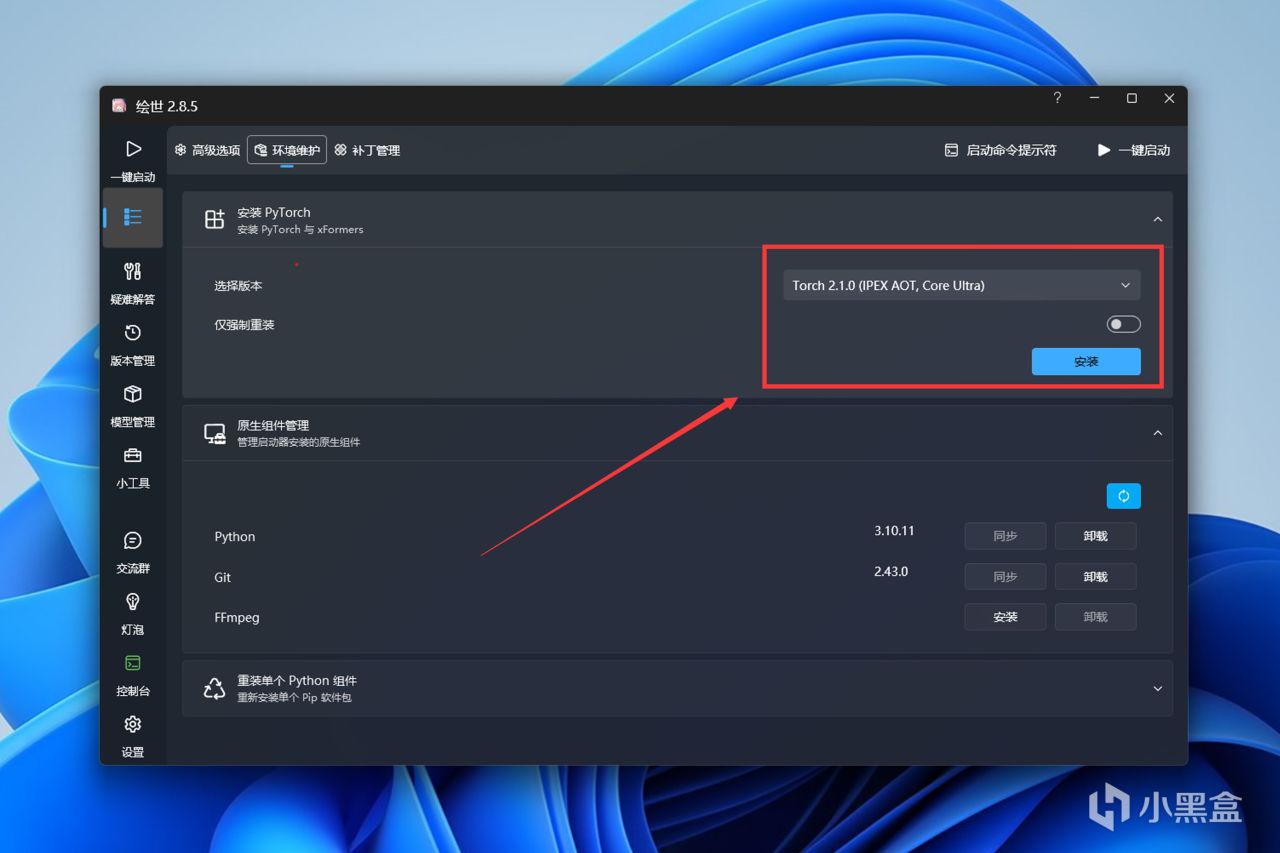Click the 安装 PyTorch section icon
This screenshot has width=1280, height=853.
214,220
